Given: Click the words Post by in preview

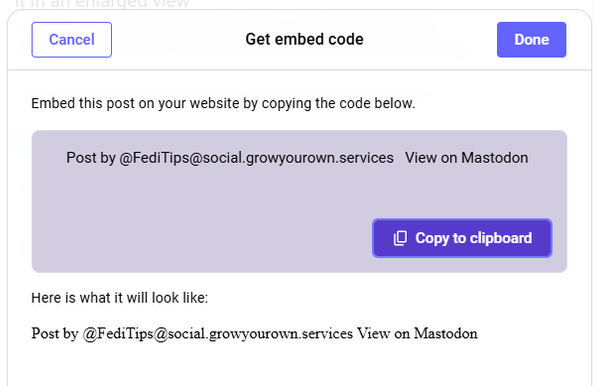Looking at the screenshot, I should point(55,334).
